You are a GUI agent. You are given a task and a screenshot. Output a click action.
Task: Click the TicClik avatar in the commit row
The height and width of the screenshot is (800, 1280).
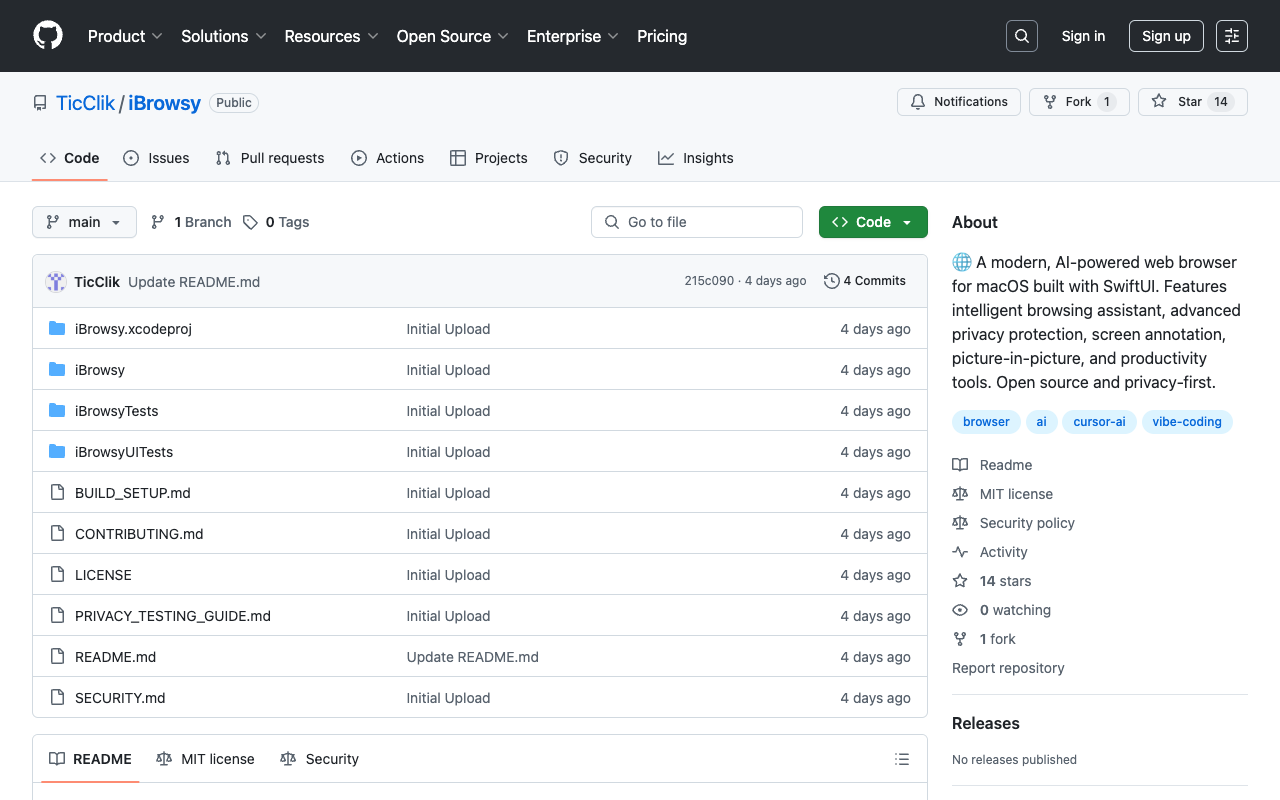click(55, 281)
